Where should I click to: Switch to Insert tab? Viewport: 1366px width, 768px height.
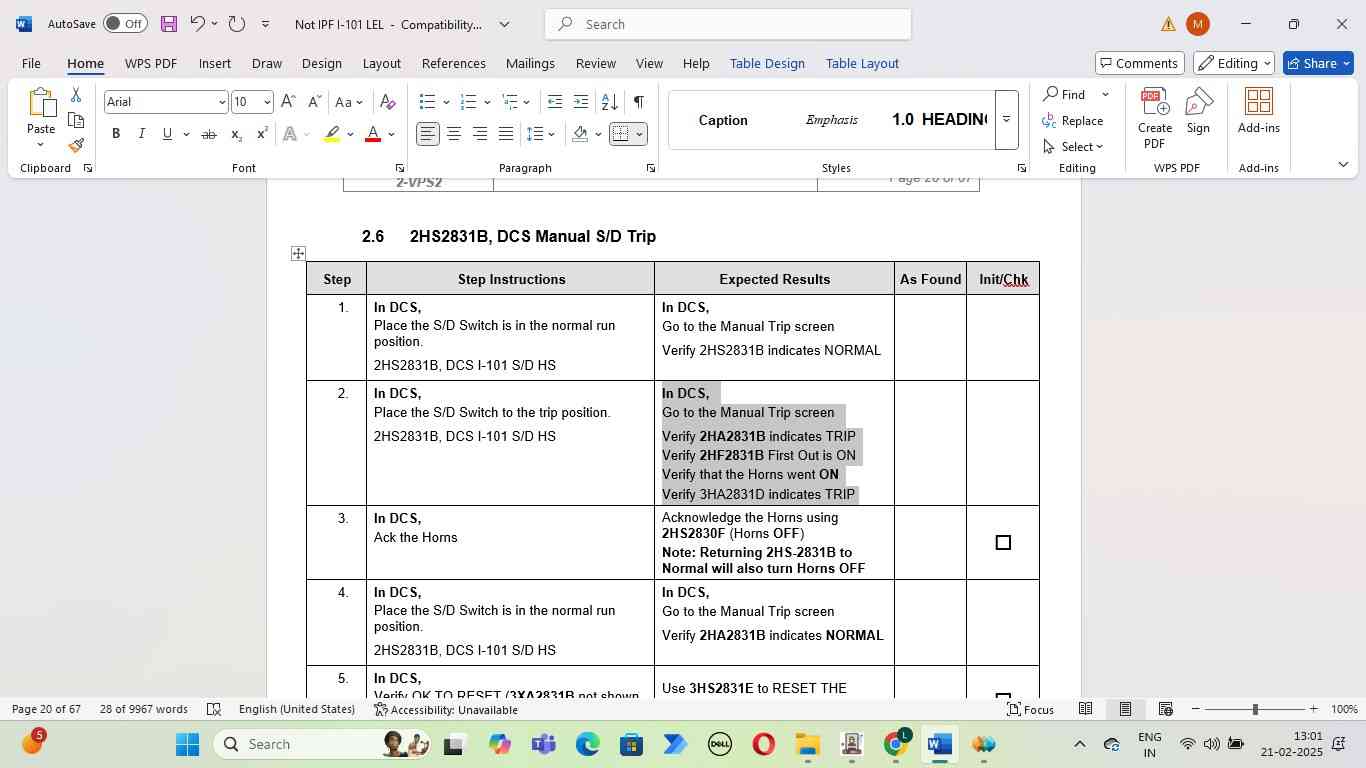tap(214, 63)
